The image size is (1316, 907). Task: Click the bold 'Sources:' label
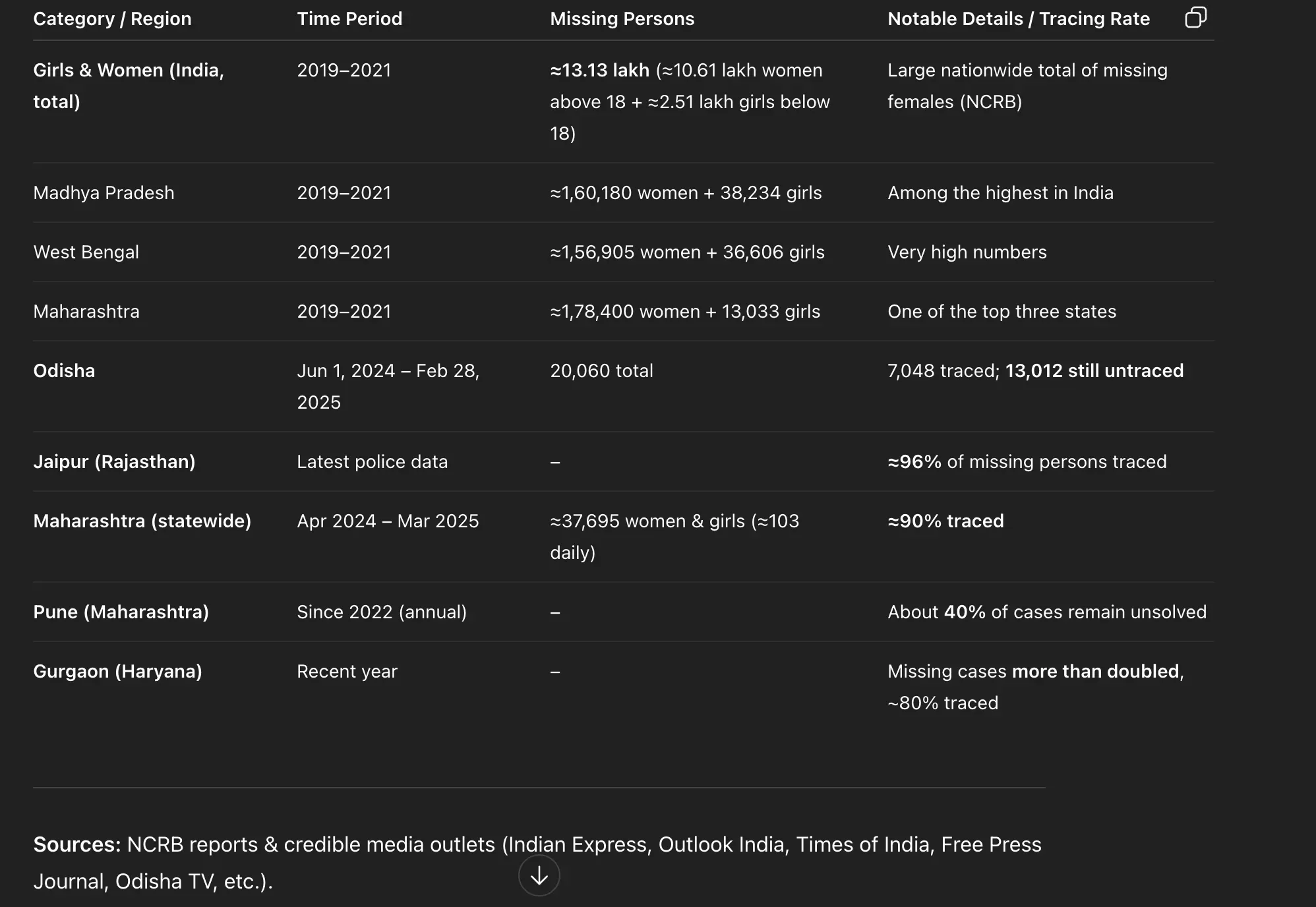point(76,844)
